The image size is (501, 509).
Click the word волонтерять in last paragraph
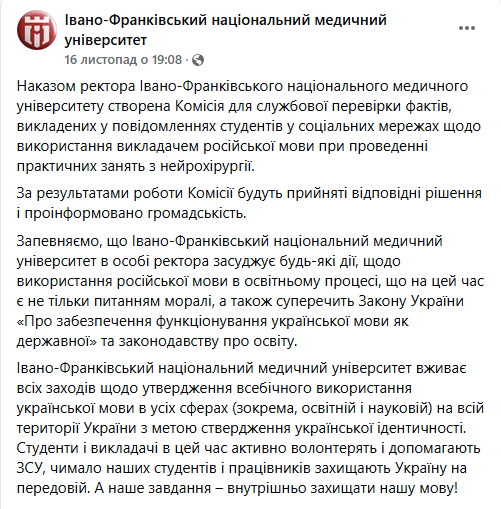pyautogui.click(x=334, y=449)
